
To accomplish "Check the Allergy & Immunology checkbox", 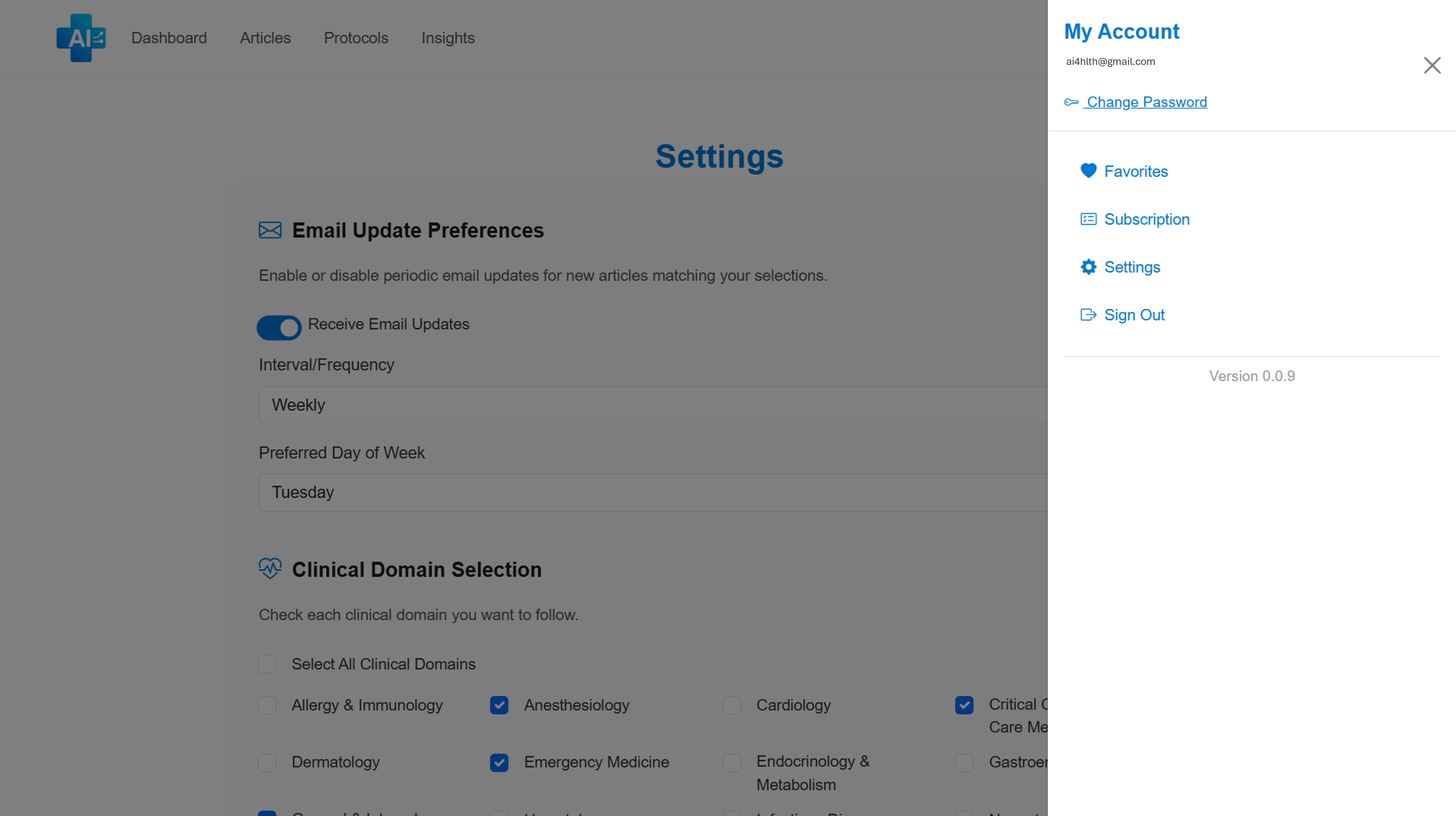I will point(267,705).
